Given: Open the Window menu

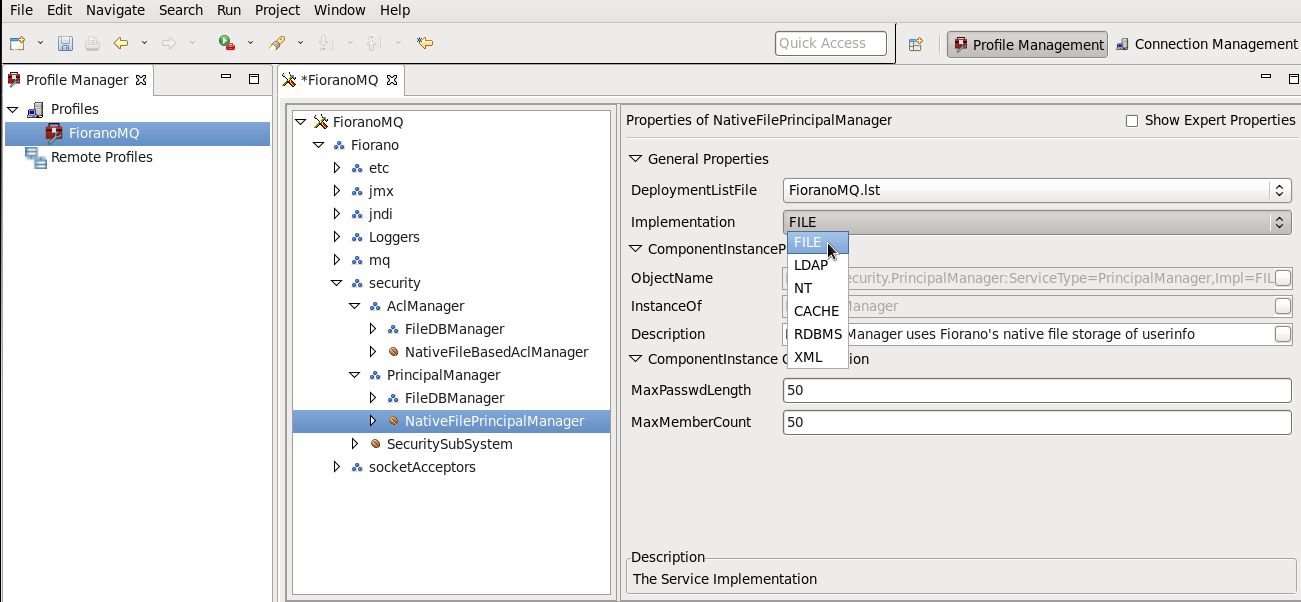Looking at the screenshot, I should tap(340, 10).
